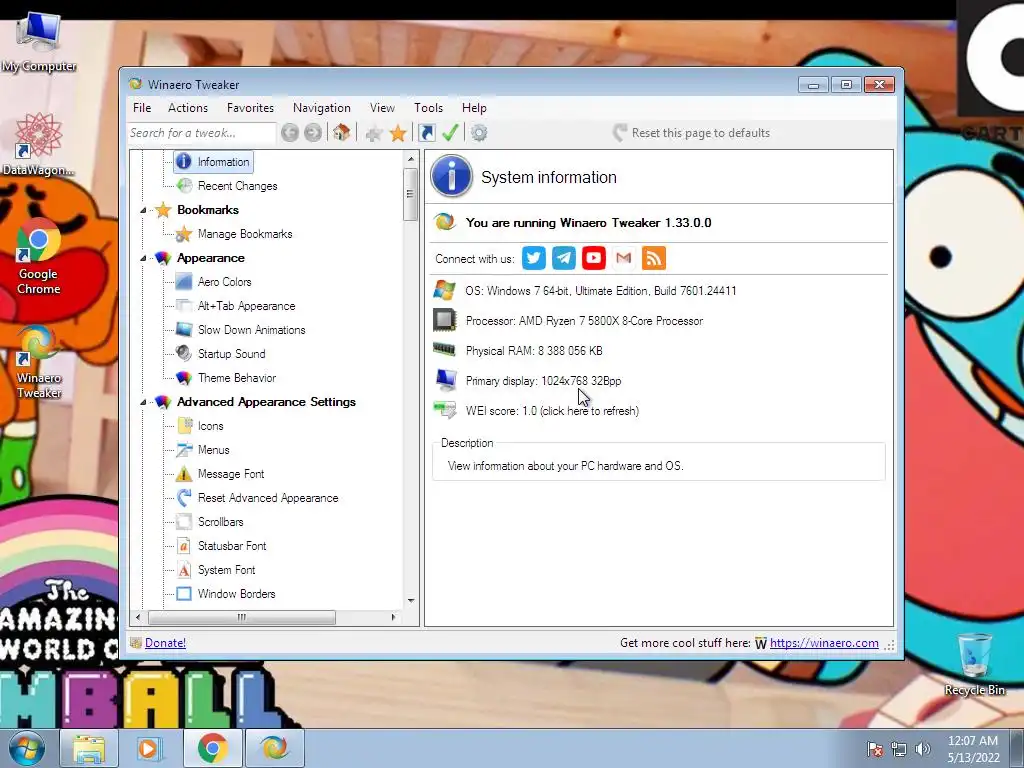Click the RAM memory icon
1024x768 pixels.
point(444,349)
